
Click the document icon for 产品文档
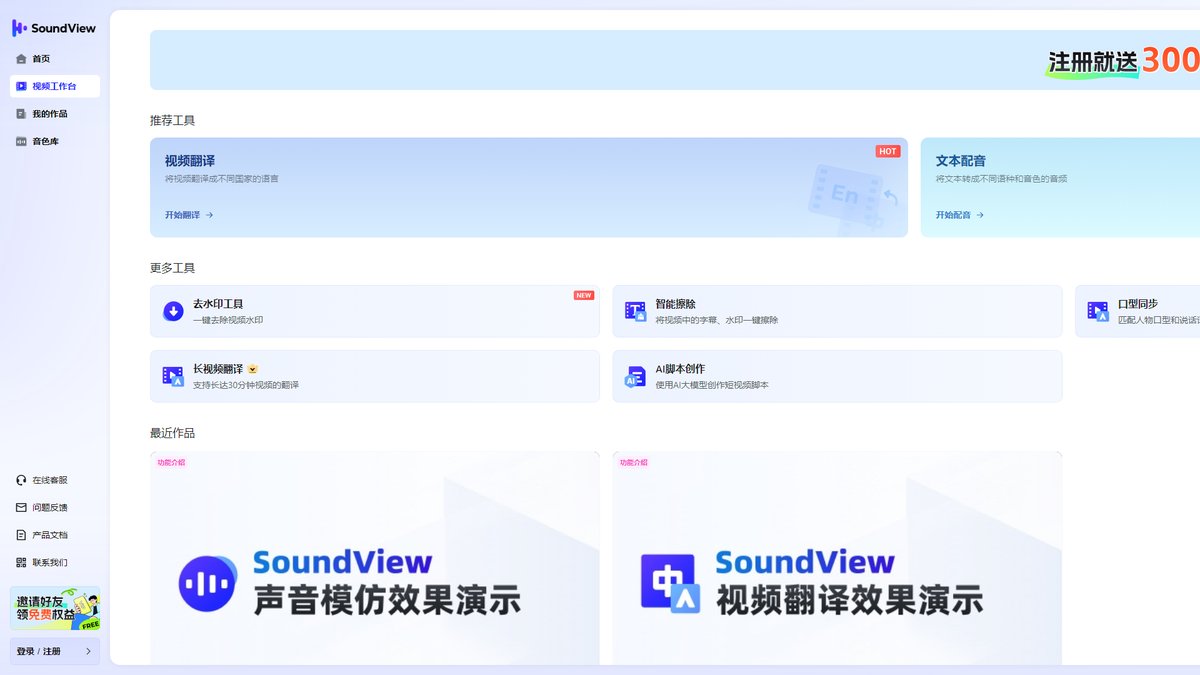[x=22, y=535]
